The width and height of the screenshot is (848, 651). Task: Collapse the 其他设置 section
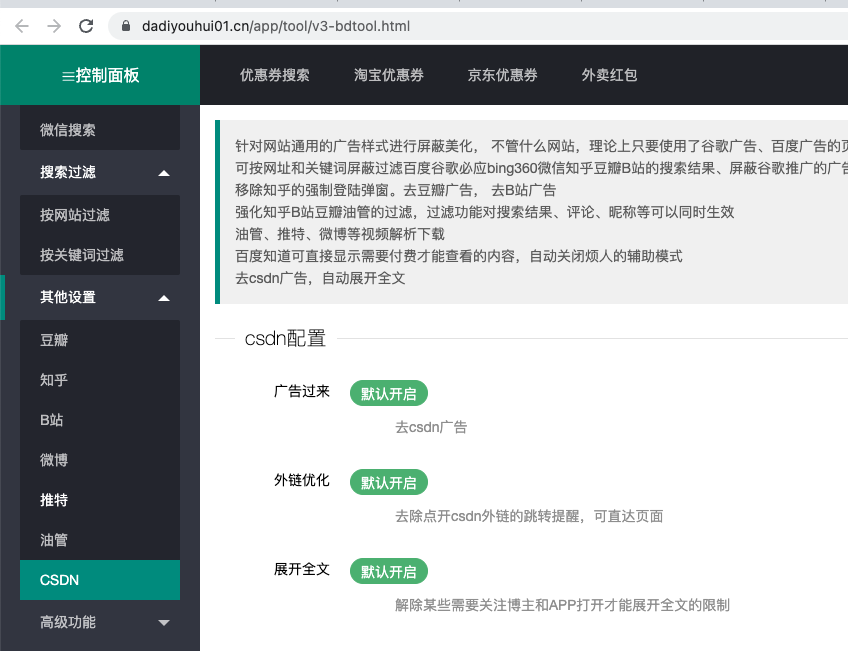(100, 297)
